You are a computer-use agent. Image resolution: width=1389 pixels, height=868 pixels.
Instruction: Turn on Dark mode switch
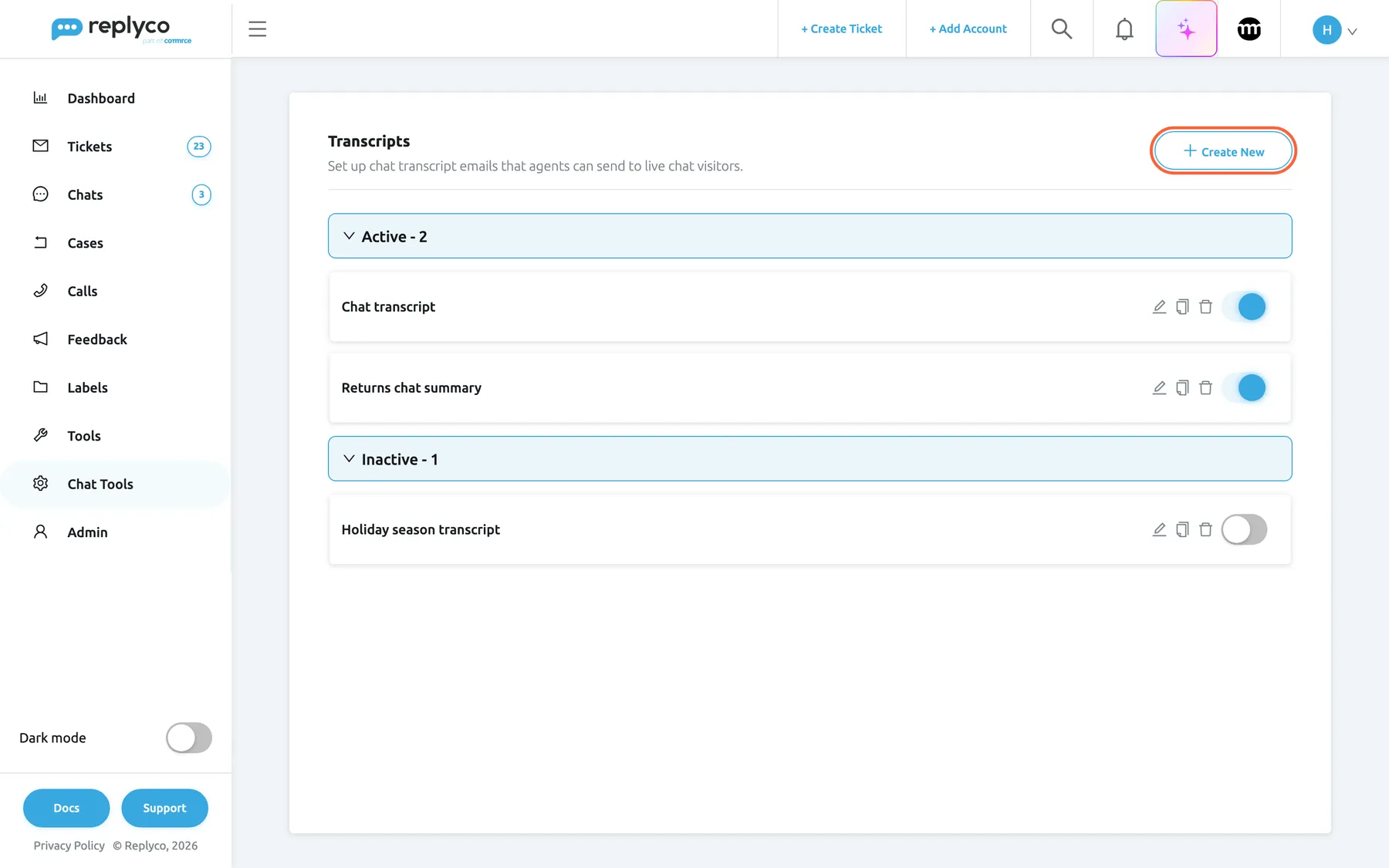tap(189, 738)
